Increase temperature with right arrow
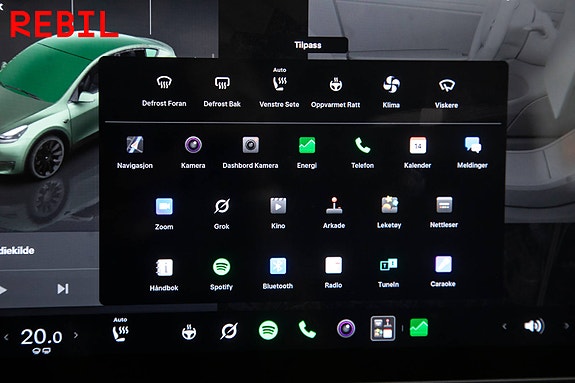Screen dimensions: 575x383 coord(76,335)
